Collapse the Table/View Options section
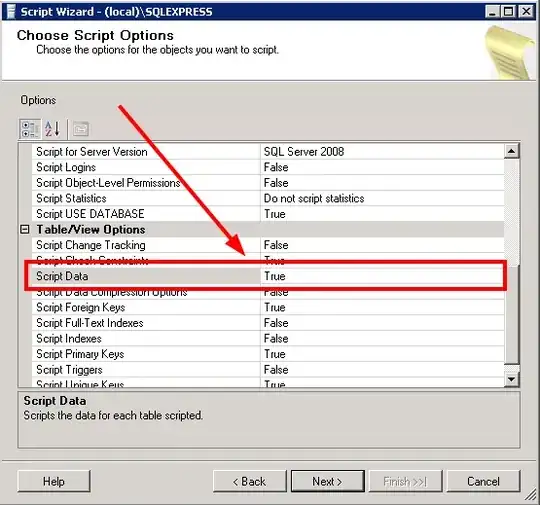The width and height of the screenshot is (540, 505). 25,229
